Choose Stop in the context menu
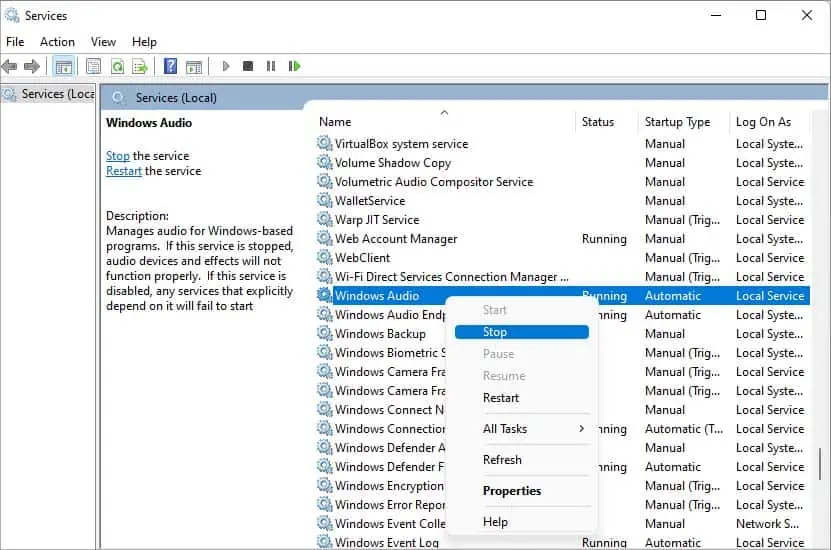 coord(521,332)
